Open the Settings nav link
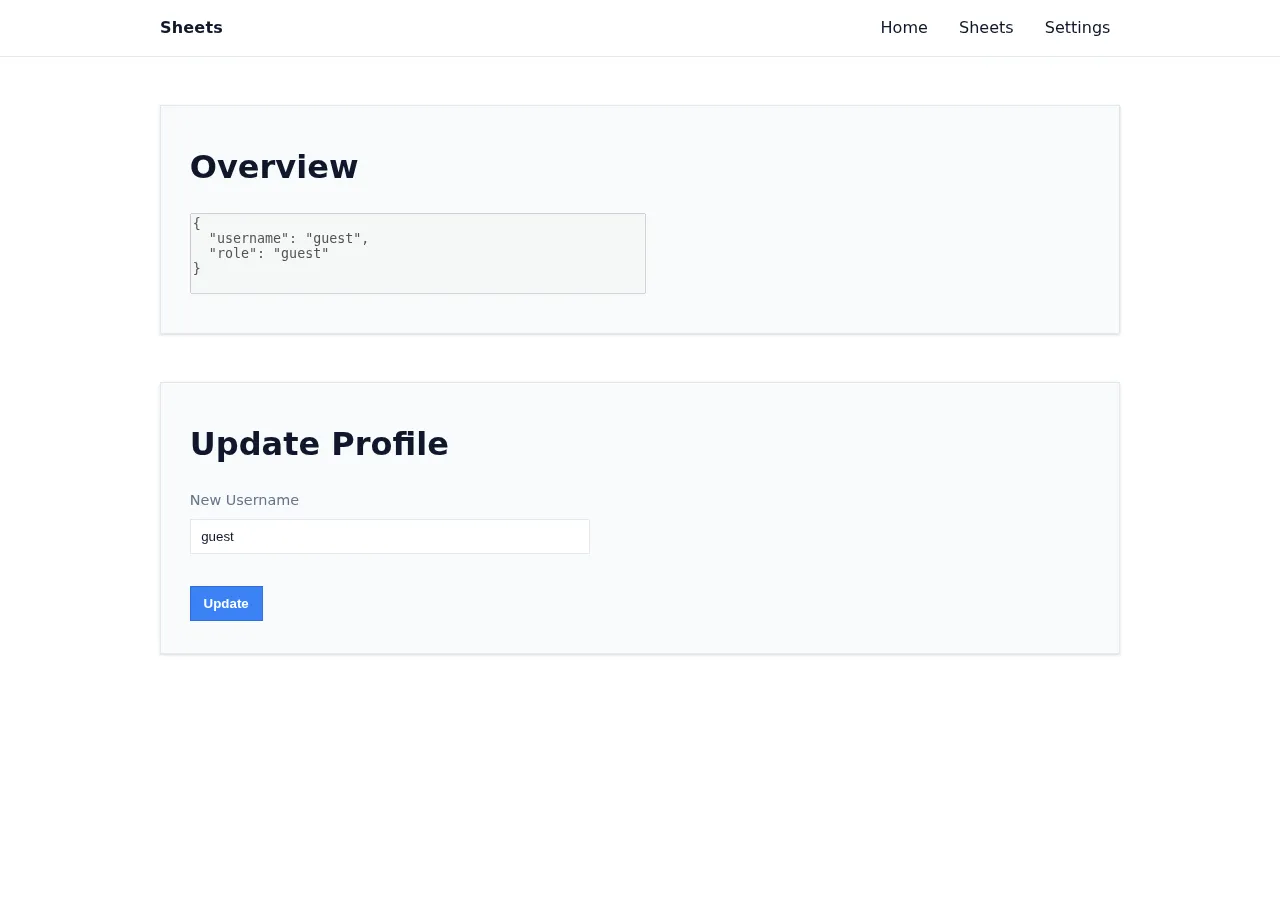Viewport: 1280px width, 900px height. coord(1077,28)
